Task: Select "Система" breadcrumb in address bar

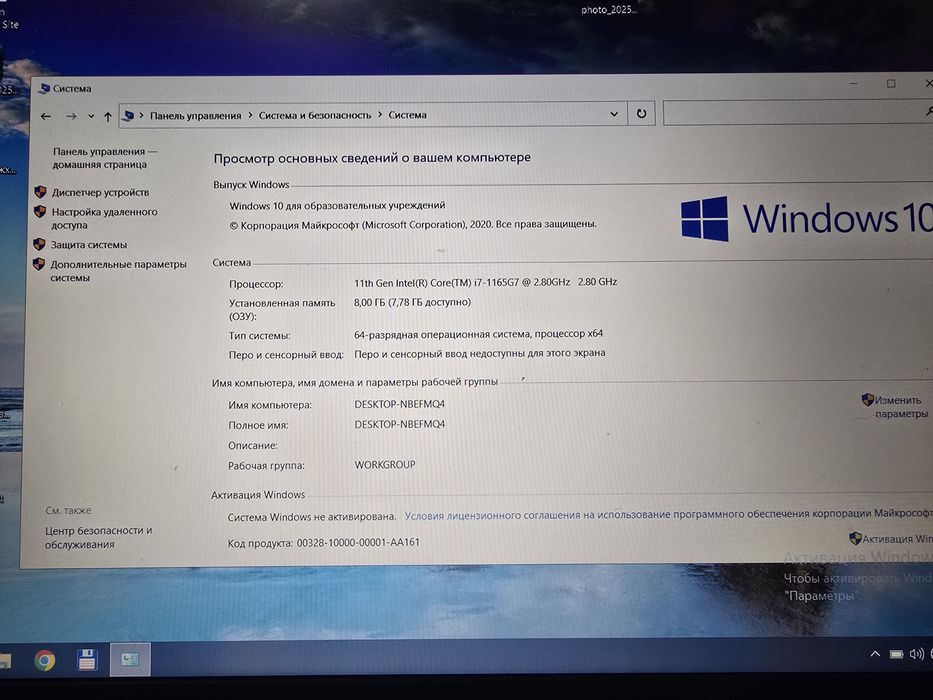Action: tap(408, 115)
